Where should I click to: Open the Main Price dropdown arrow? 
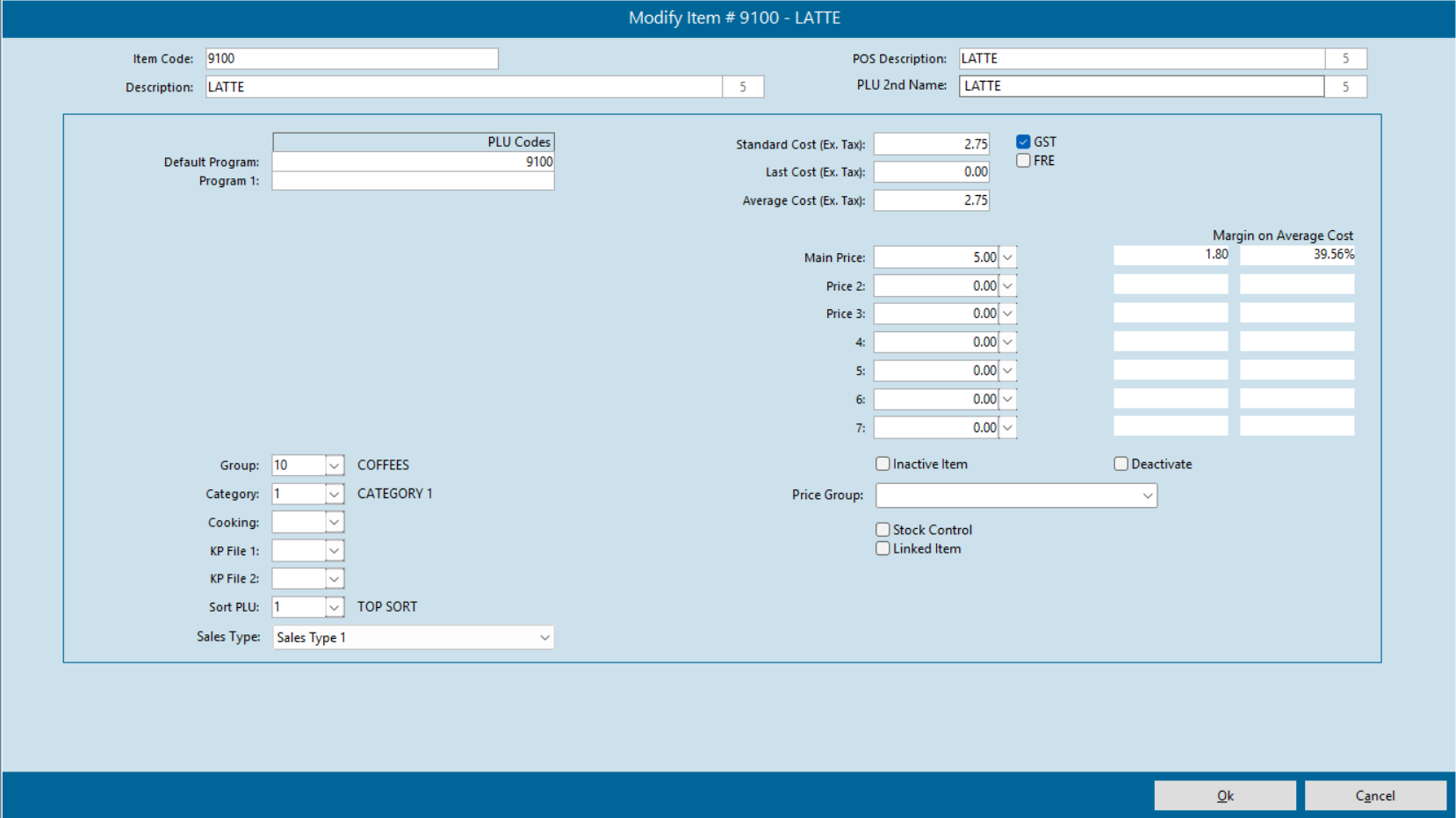coord(1007,257)
